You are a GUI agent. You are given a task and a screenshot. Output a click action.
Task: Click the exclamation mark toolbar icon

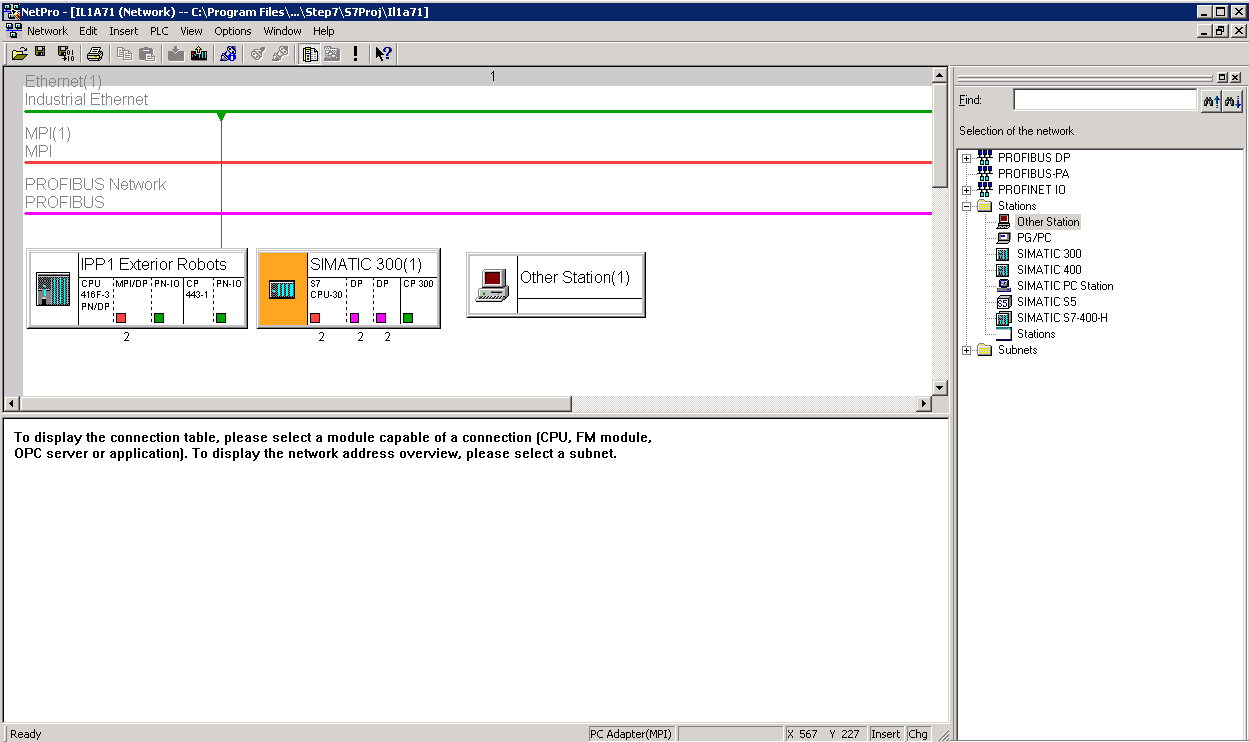[x=355, y=53]
